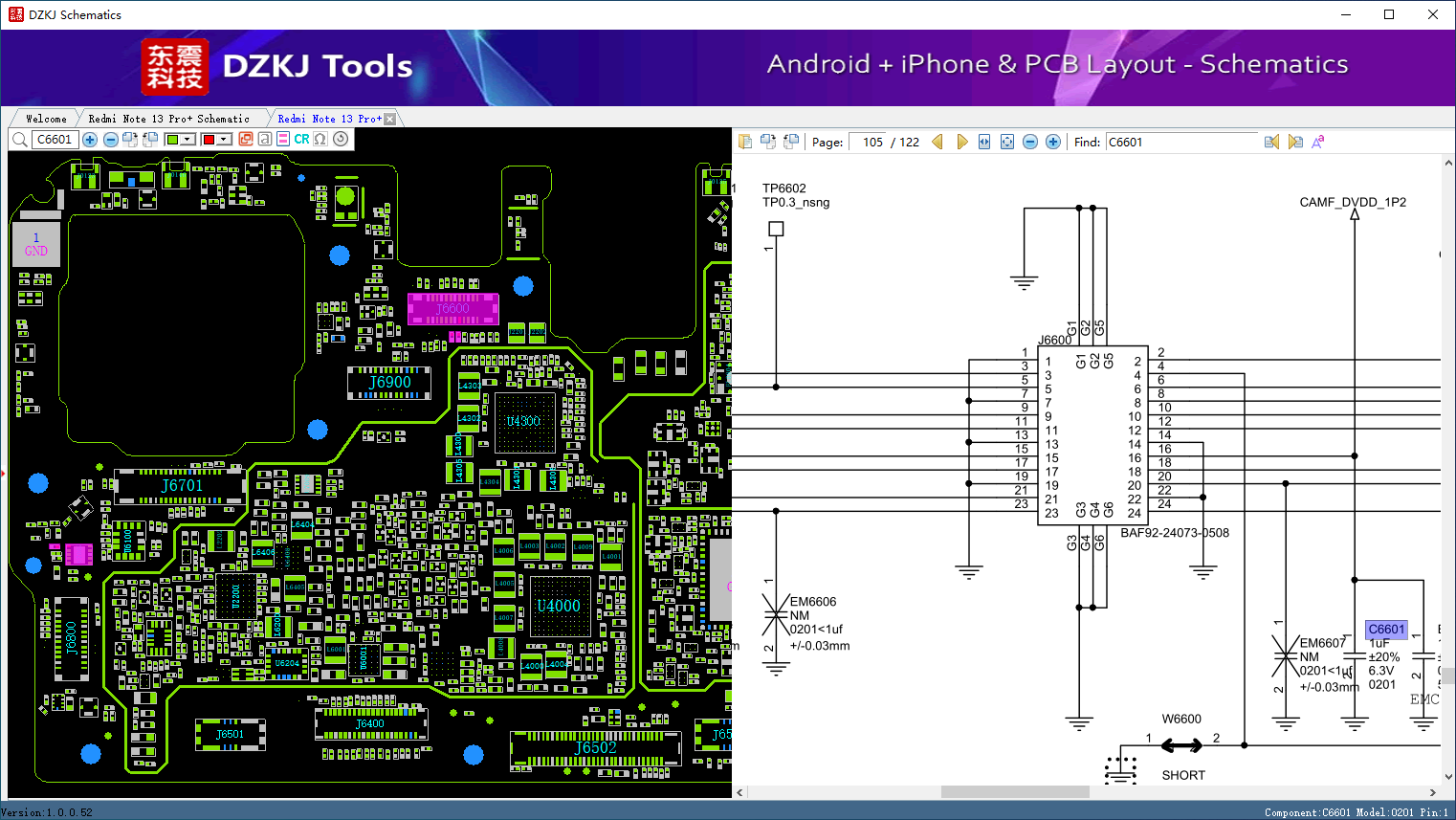Screen dimensions: 1456x820
Task: Click the EM6606 component label
Action: (x=813, y=602)
